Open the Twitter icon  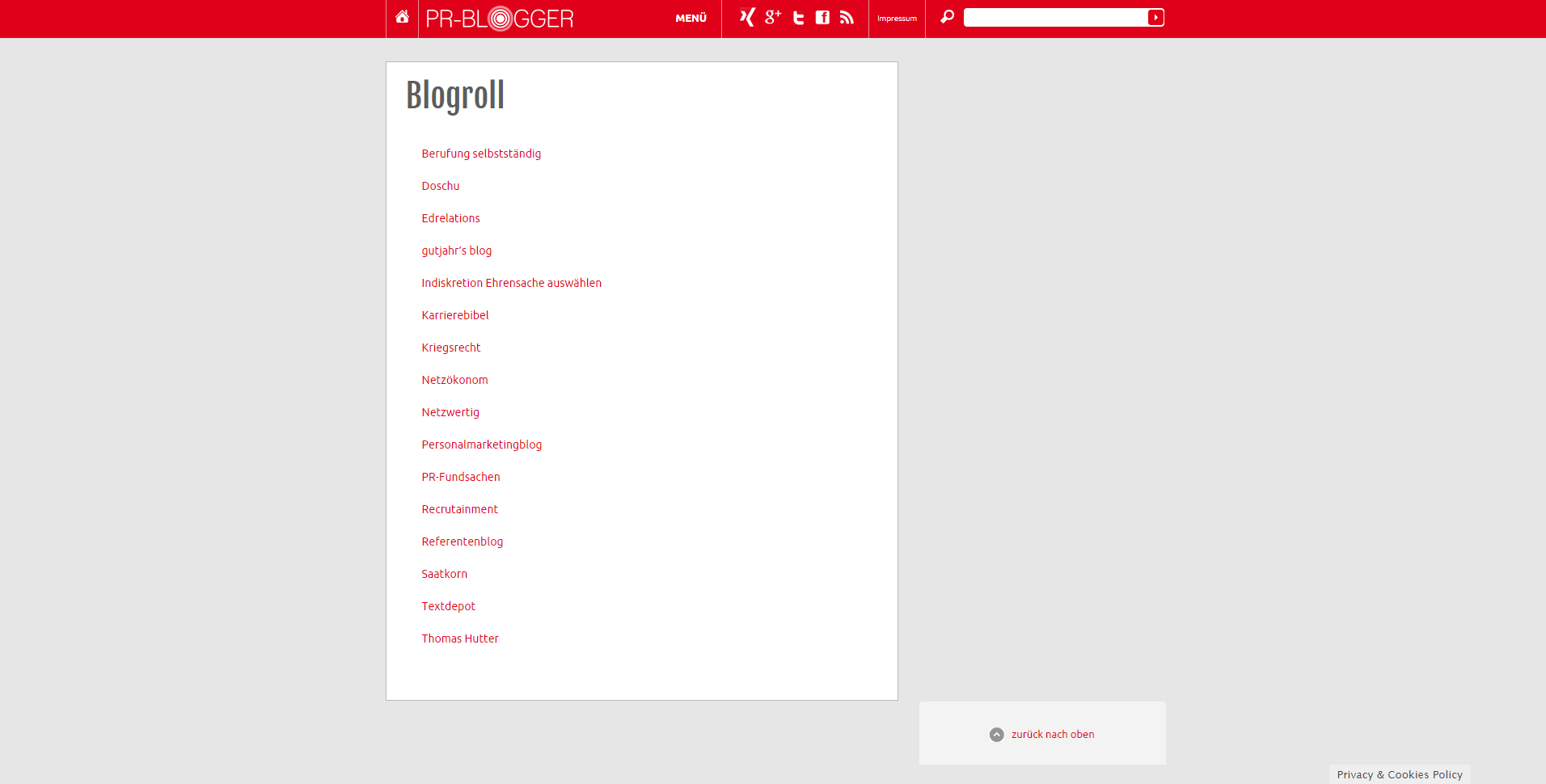tap(798, 18)
